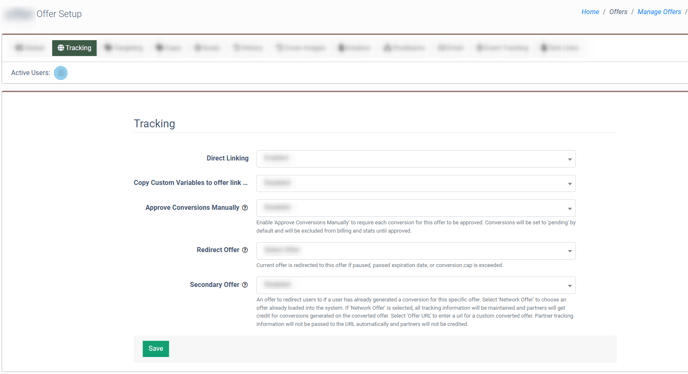Click help icon beside Approve Conversions Manually
The height and width of the screenshot is (374, 688).
245,208
